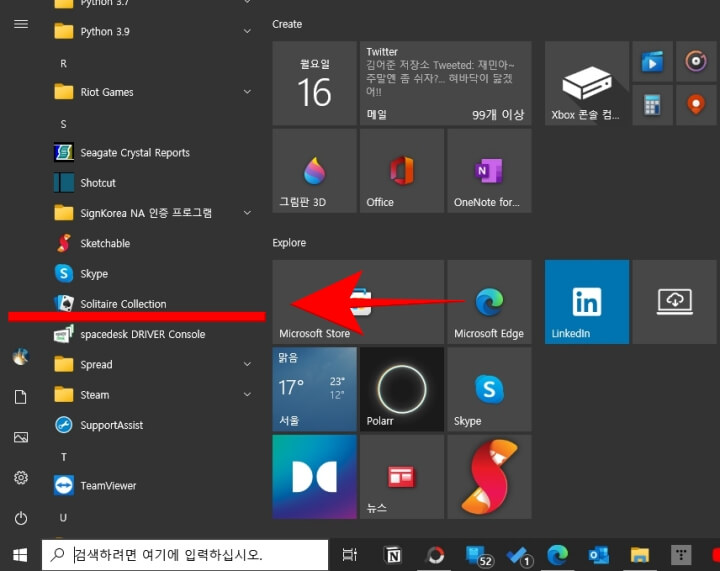Image resolution: width=720 pixels, height=571 pixels.
Task: Open the Polarr tile
Action: (402, 389)
